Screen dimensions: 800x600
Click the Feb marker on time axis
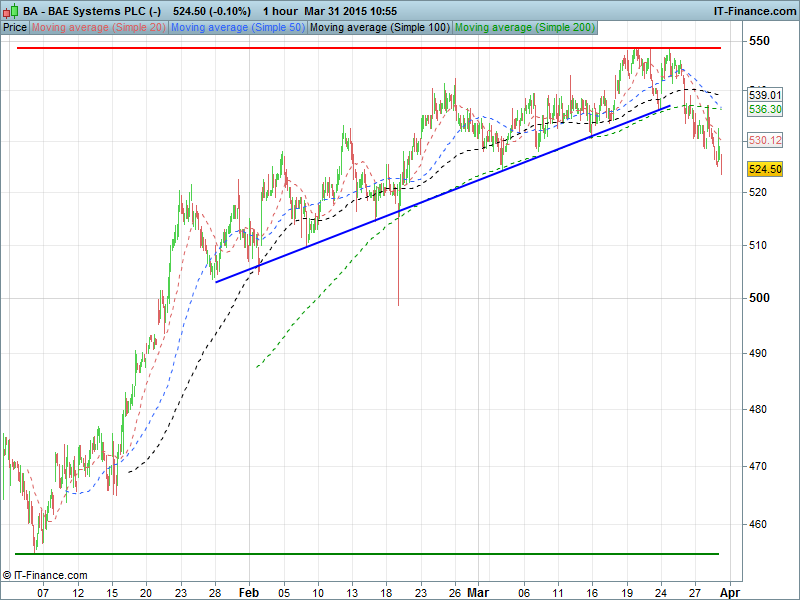[x=251, y=591]
